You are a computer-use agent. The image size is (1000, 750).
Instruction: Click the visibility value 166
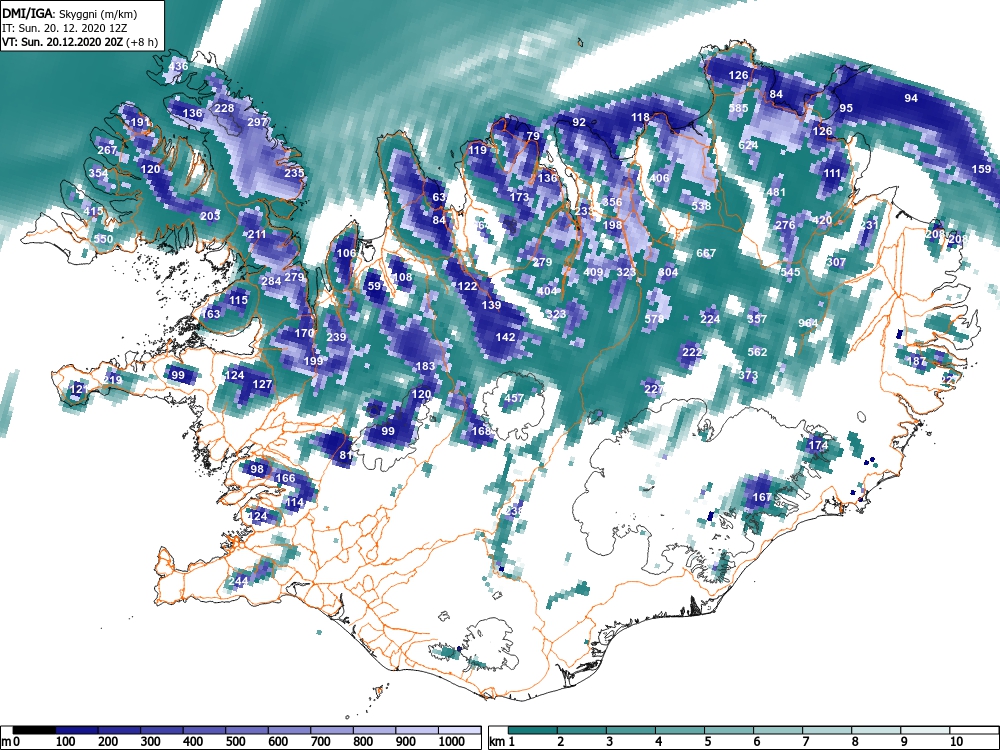tap(285, 478)
